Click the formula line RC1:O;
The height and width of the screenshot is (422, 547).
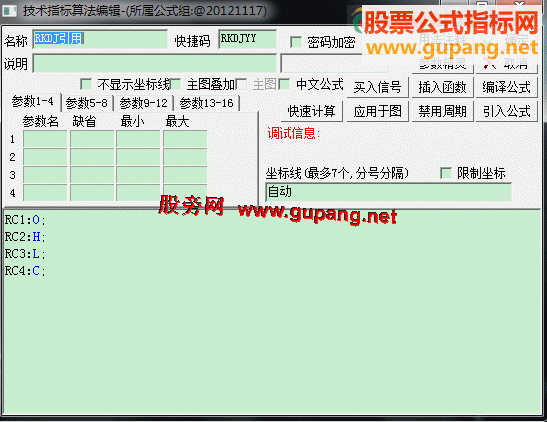(x=25, y=220)
